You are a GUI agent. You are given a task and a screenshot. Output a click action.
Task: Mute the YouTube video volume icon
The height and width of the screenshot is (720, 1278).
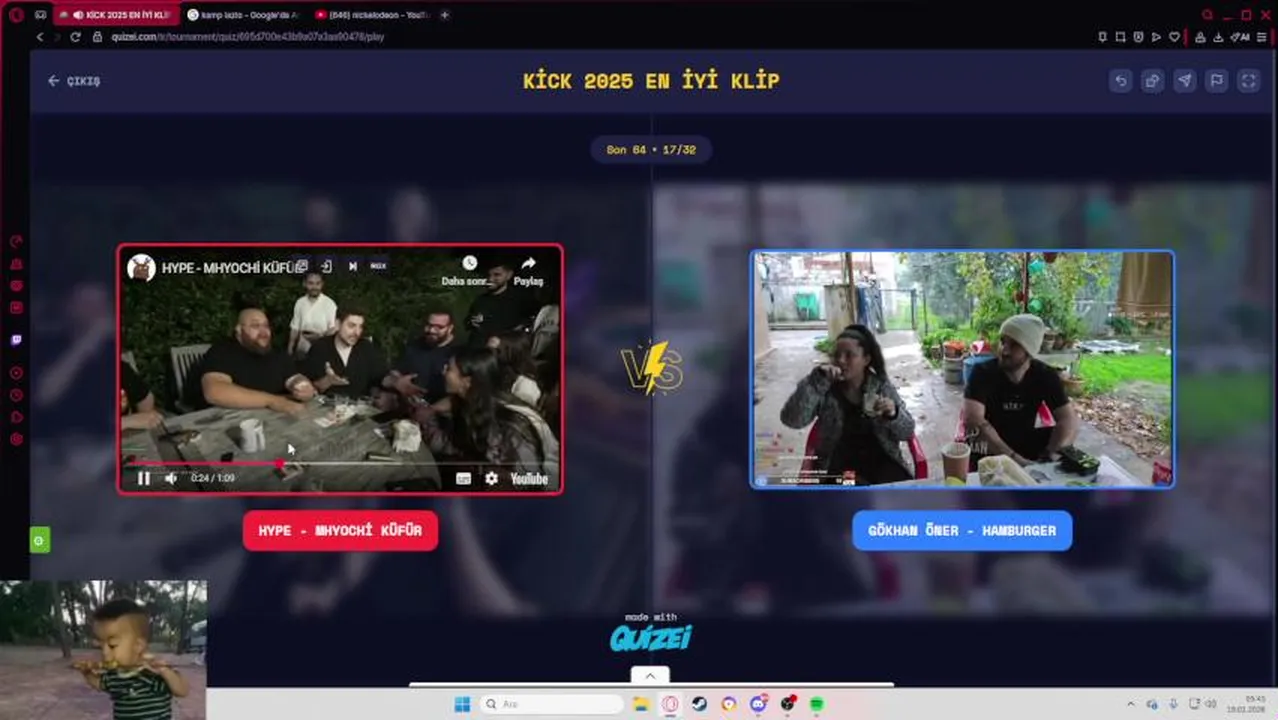pyautogui.click(x=171, y=479)
